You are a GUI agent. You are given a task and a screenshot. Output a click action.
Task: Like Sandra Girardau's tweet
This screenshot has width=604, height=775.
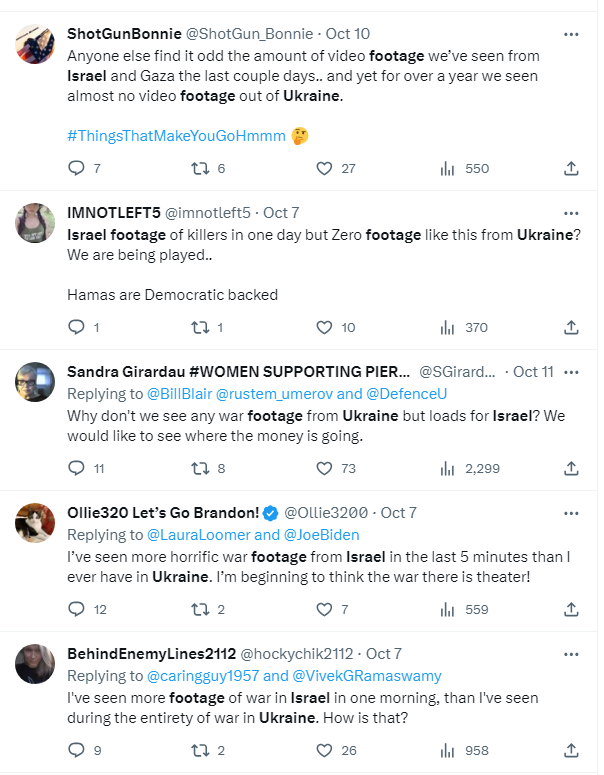[x=324, y=467]
